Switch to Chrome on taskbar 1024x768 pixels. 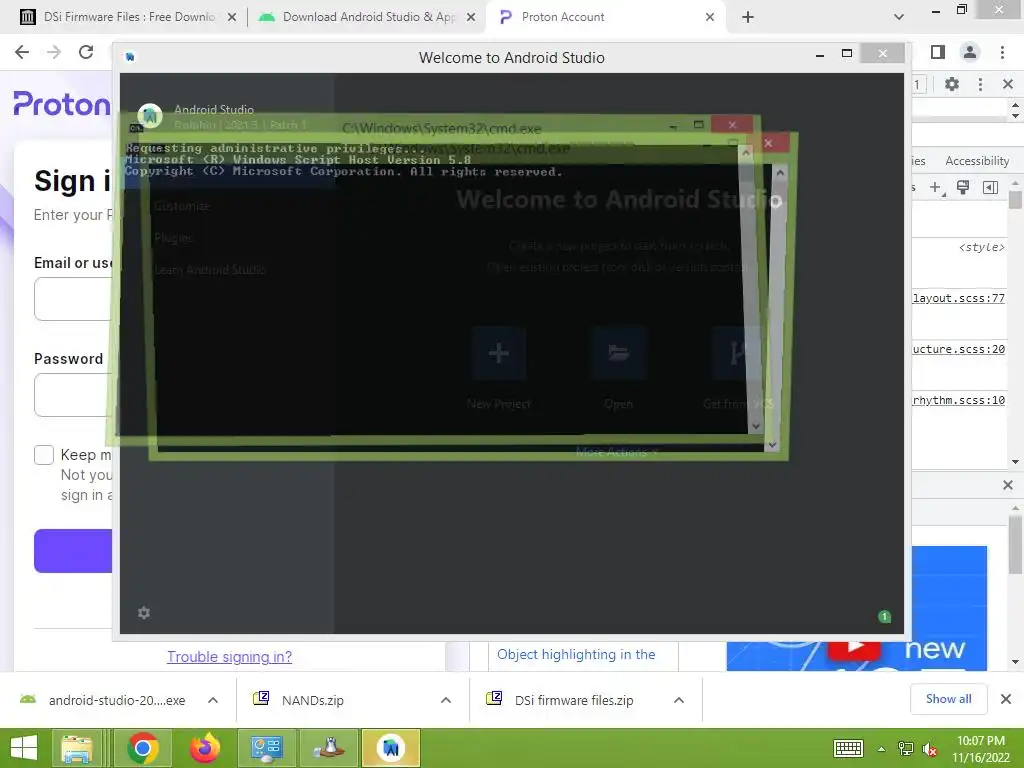(142, 748)
